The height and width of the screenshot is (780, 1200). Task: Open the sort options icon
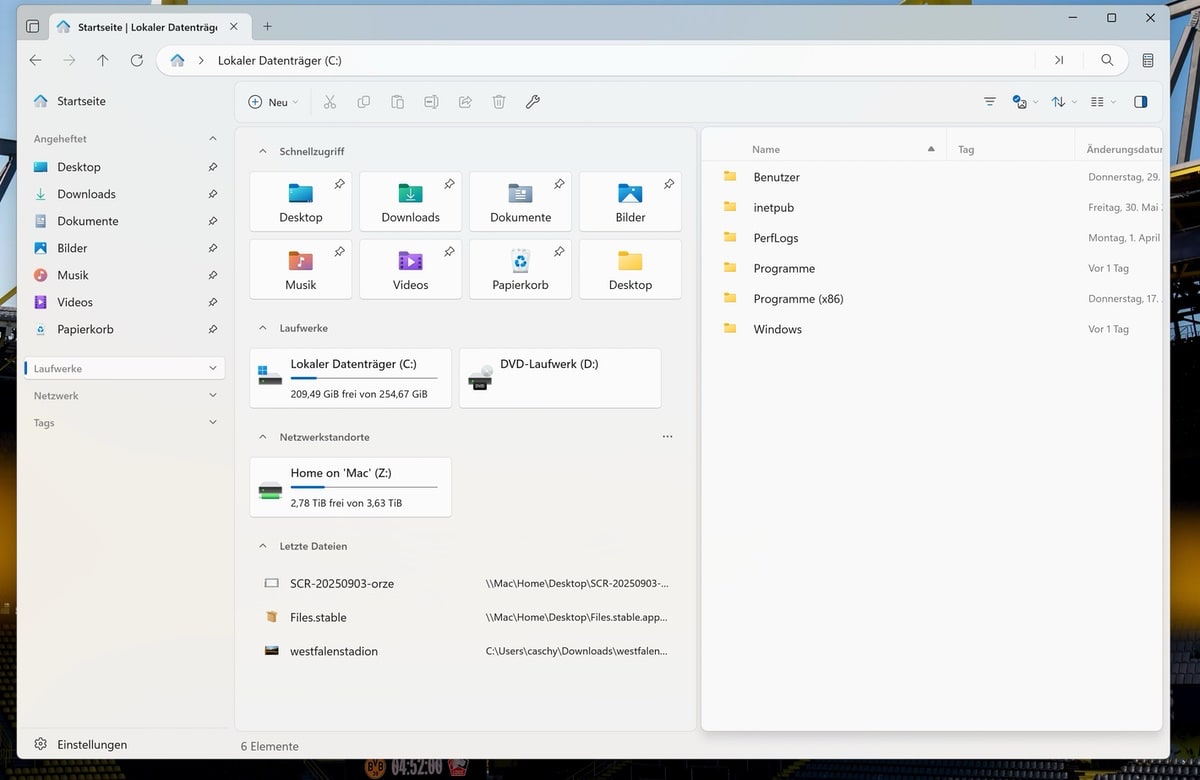1058,102
